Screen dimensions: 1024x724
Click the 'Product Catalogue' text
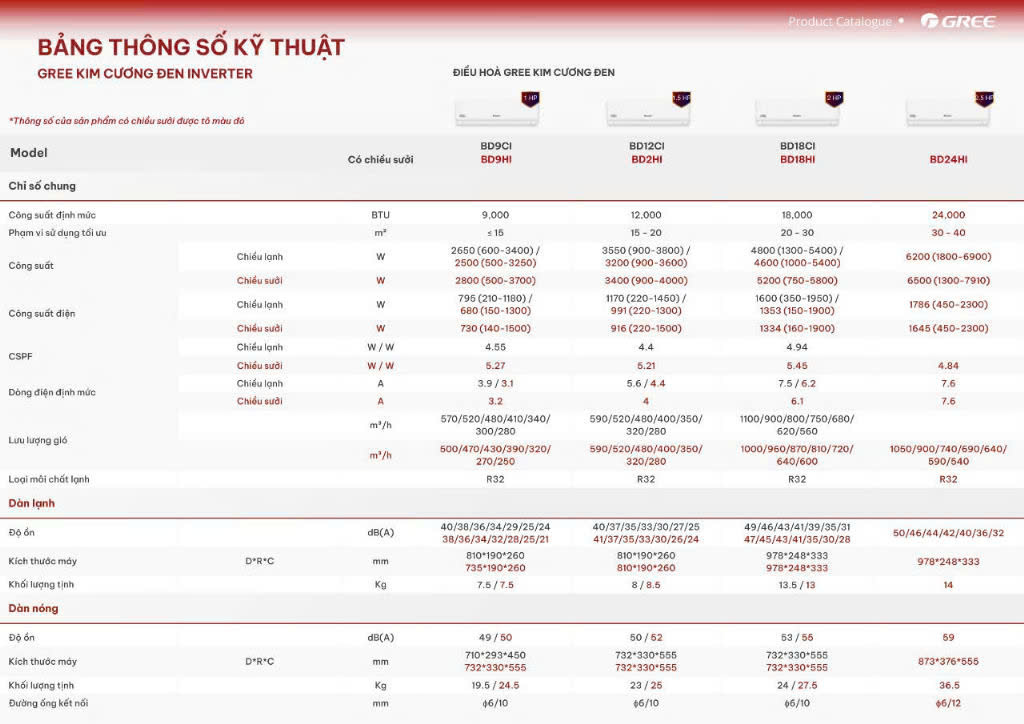tap(839, 22)
